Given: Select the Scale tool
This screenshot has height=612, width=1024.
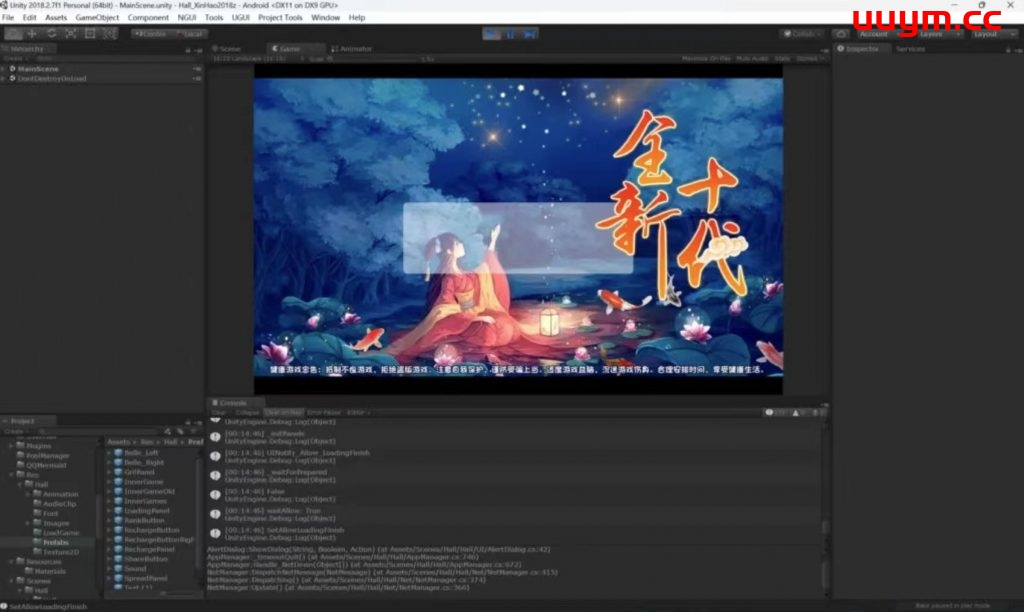Looking at the screenshot, I should coord(70,34).
